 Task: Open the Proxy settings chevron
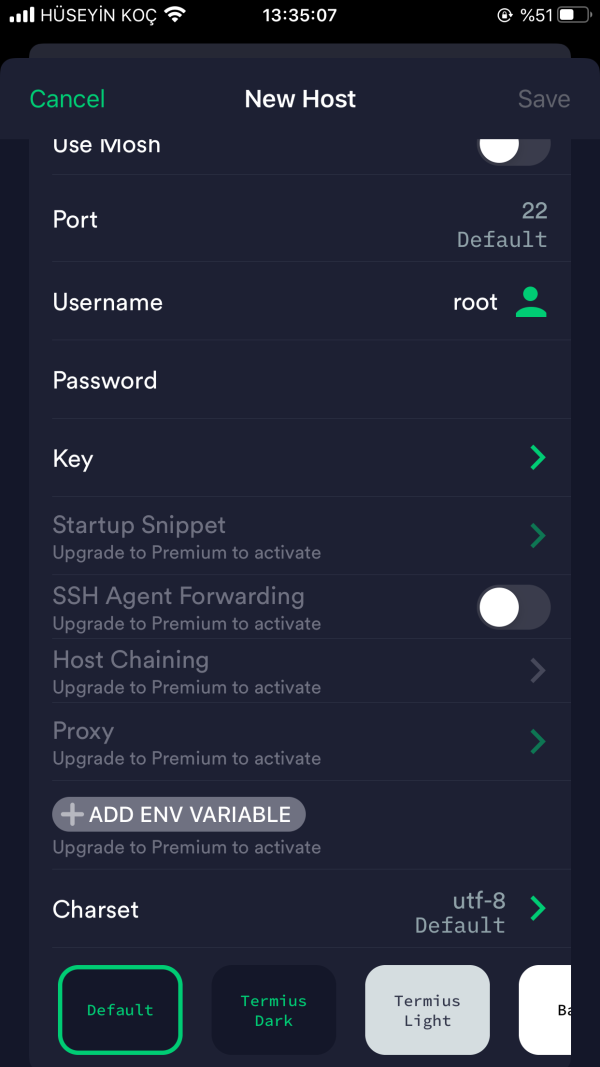coord(538,741)
